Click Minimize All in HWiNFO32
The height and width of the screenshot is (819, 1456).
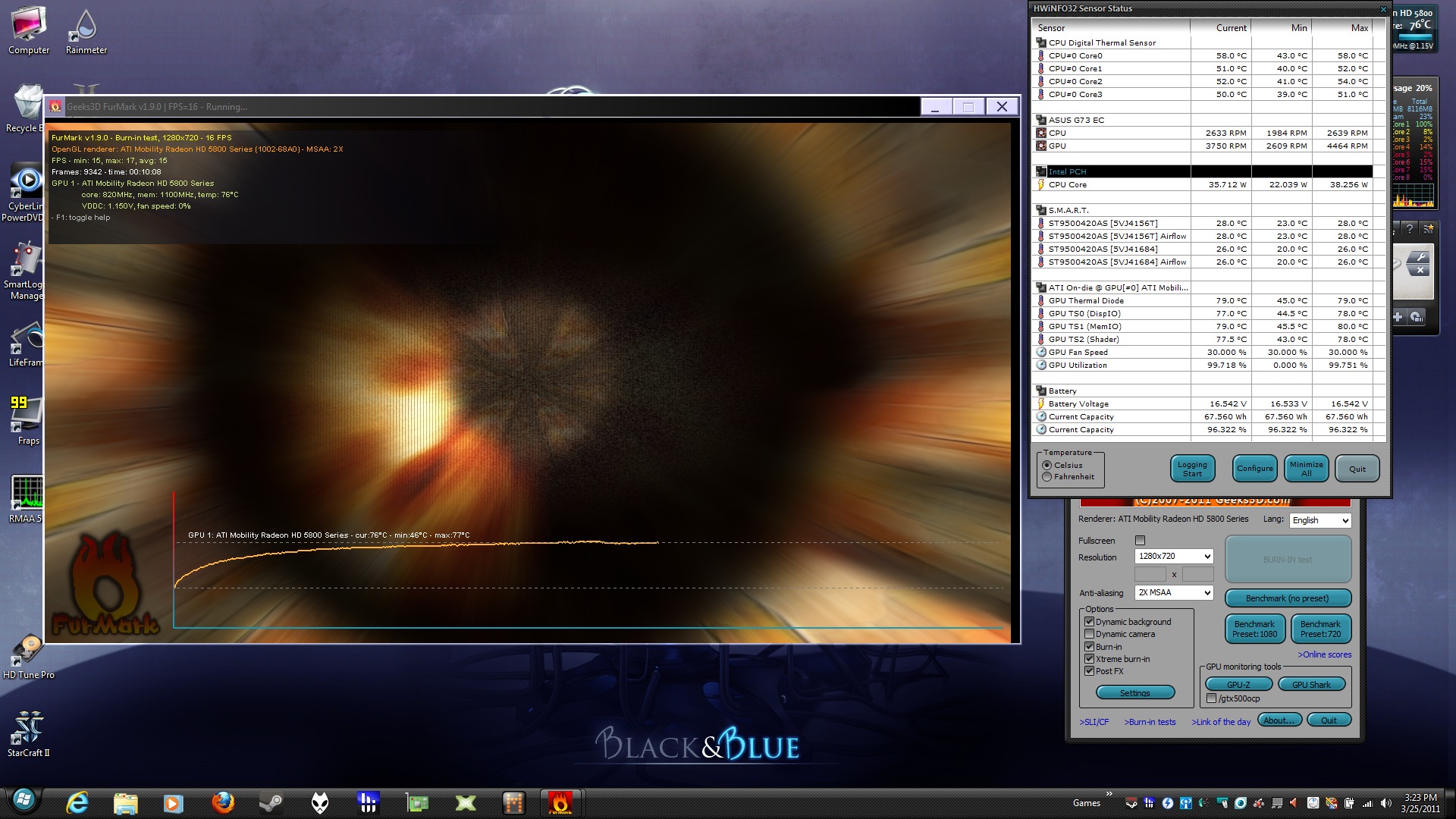pos(1306,469)
